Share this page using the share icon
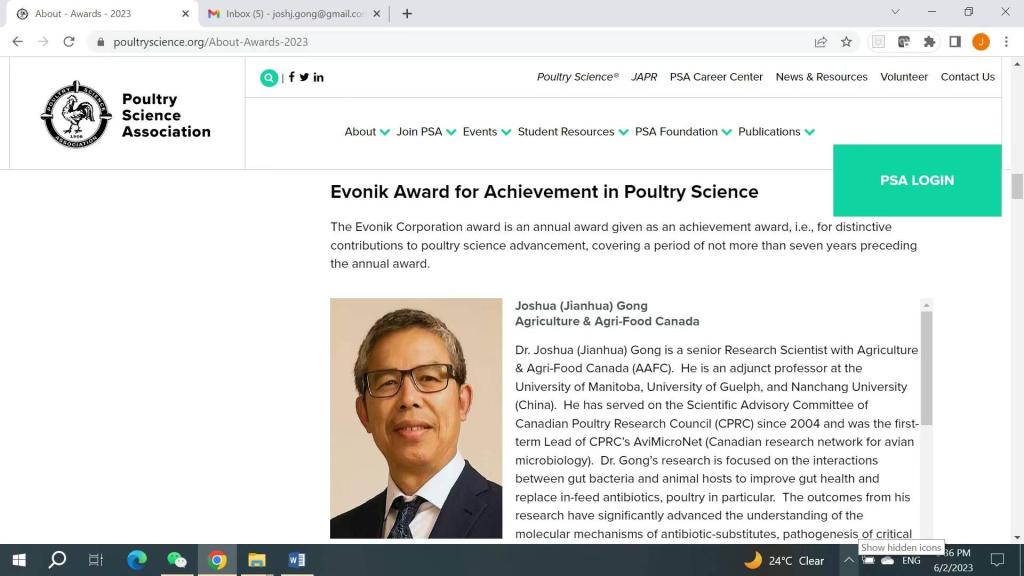Viewport: 1024px width, 576px height. tap(821, 42)
